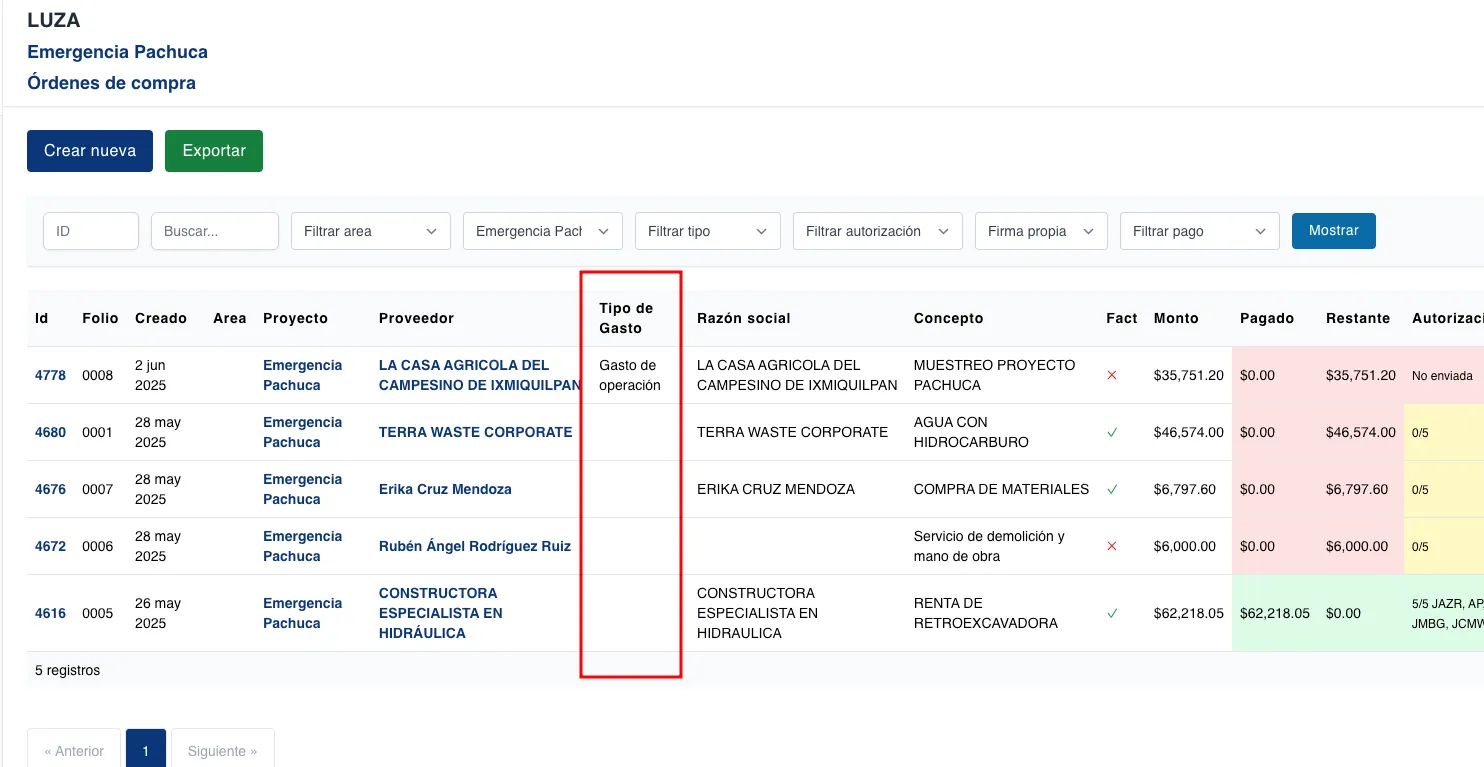This screenshot has width=1484, height=767.
Task: Select provider Erika Cruz Mendoza link
Action: (445, 490)
